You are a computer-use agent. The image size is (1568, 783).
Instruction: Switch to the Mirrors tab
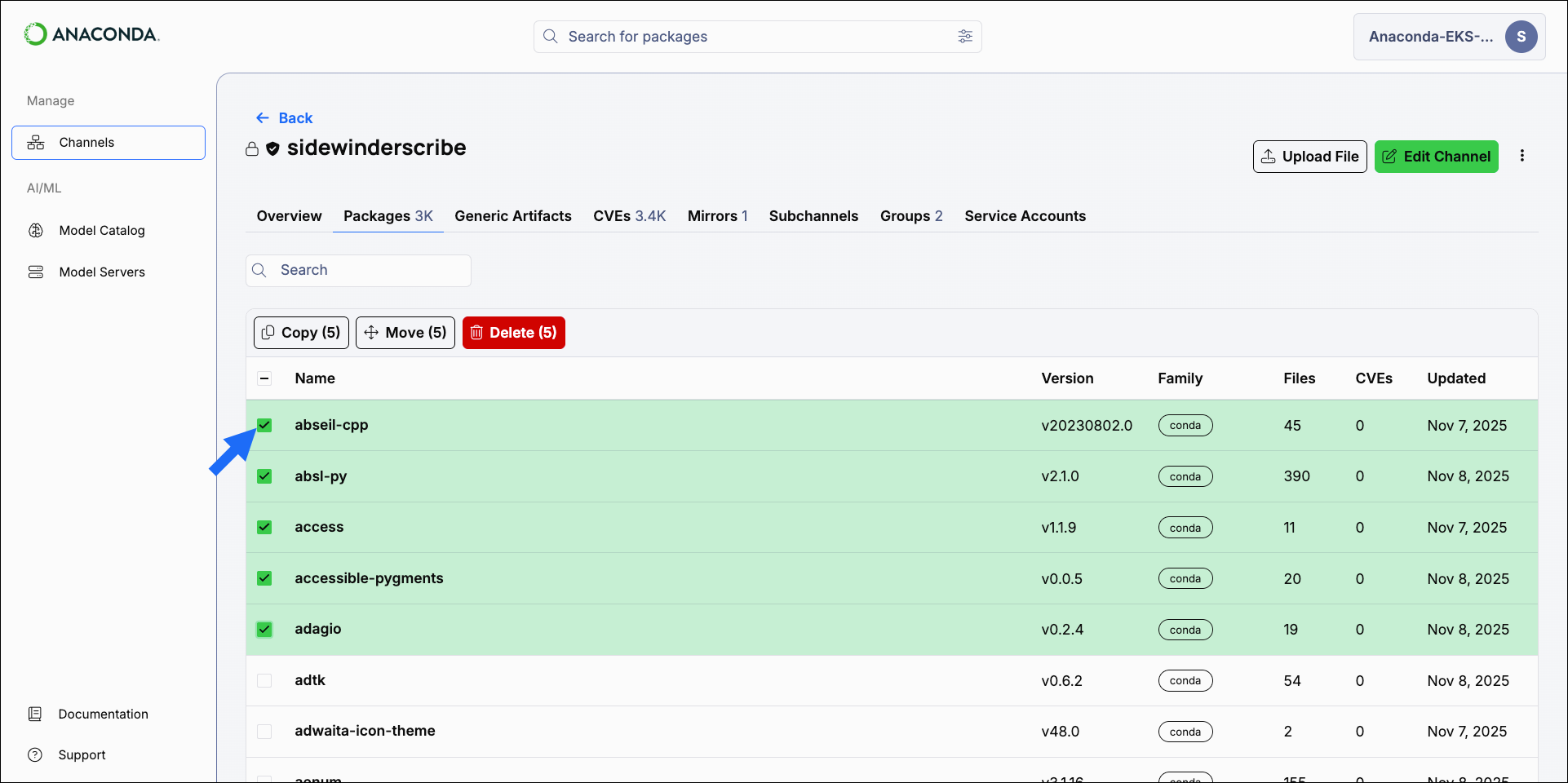click(x=718, y=216)
